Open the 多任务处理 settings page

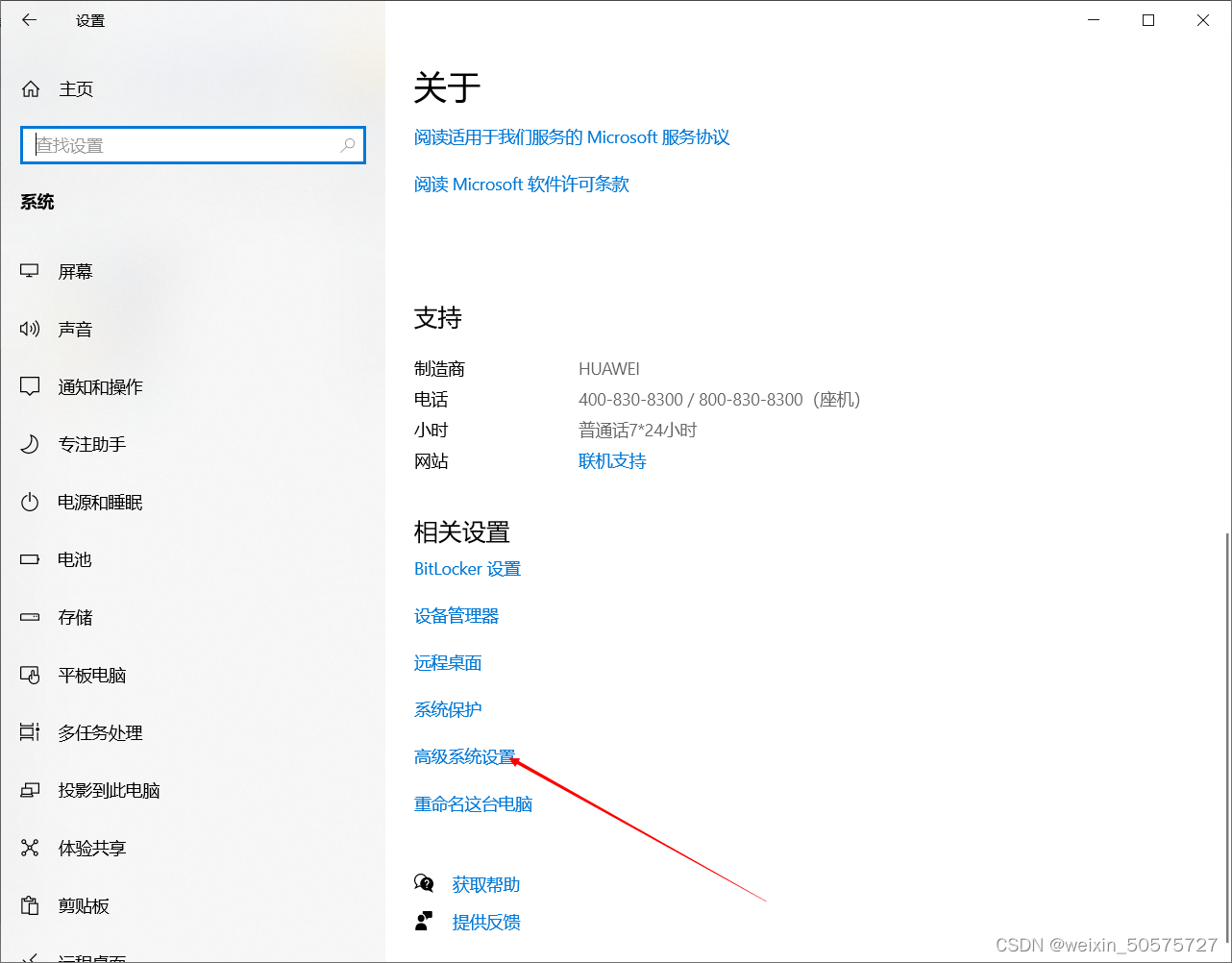(100, 733)
